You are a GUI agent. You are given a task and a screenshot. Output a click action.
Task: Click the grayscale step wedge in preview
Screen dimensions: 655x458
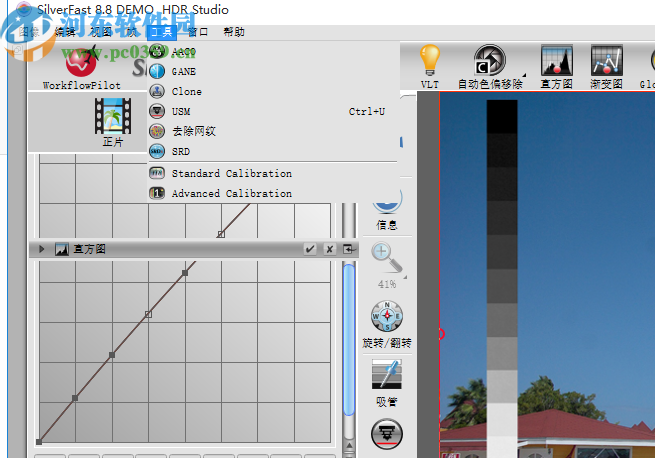click(502, 279)
